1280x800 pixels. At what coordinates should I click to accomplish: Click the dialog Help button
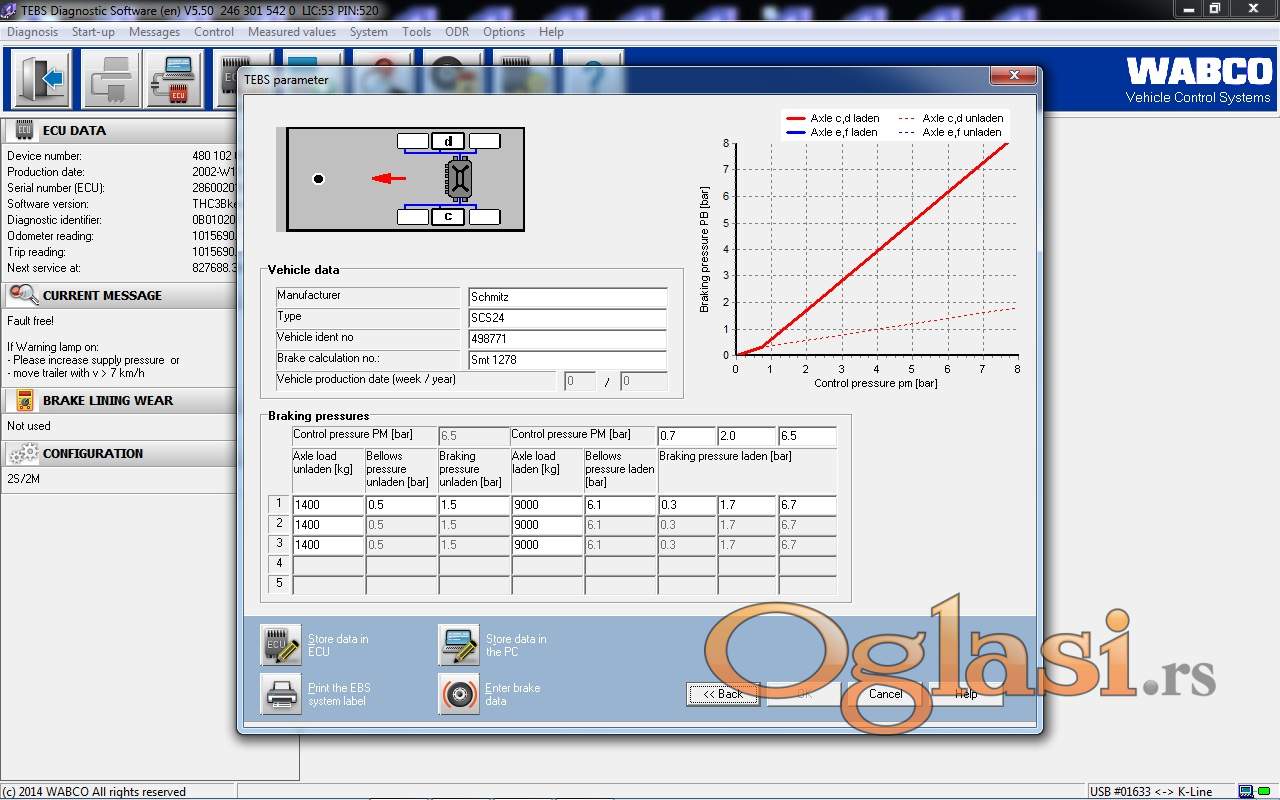[x=966, y=694]
